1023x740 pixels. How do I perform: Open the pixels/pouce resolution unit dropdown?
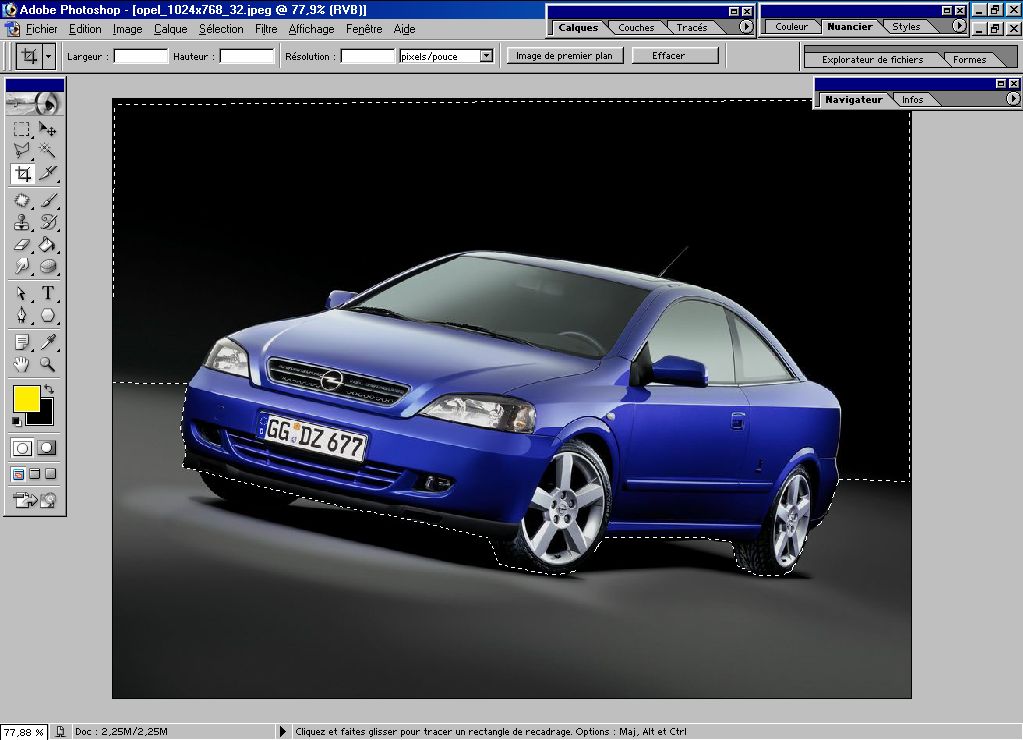coord(486,56)
